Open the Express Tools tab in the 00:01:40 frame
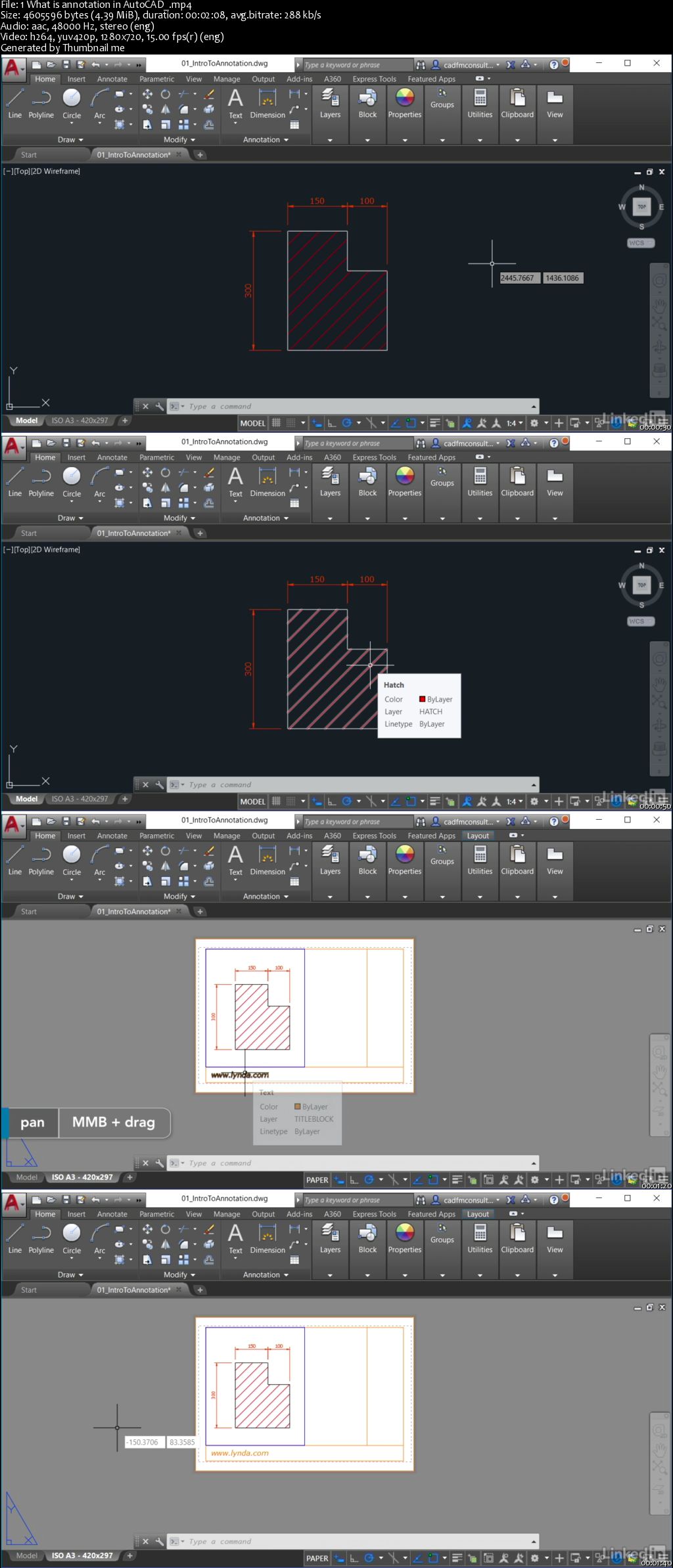Screen dimensions: 673x1568 [375, 1215]
